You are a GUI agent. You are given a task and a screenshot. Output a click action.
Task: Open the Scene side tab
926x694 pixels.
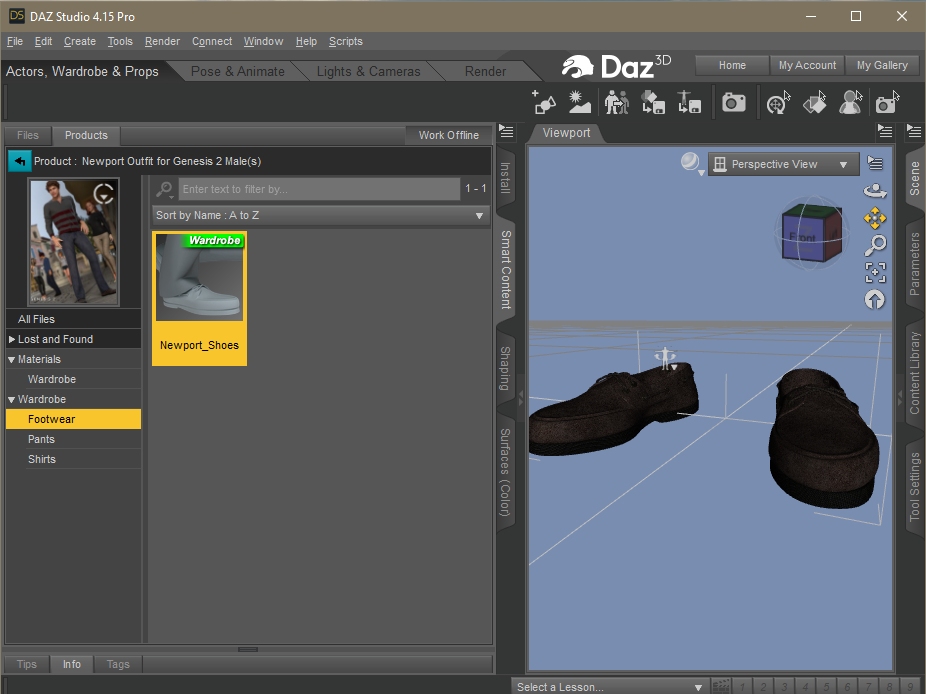915,178
